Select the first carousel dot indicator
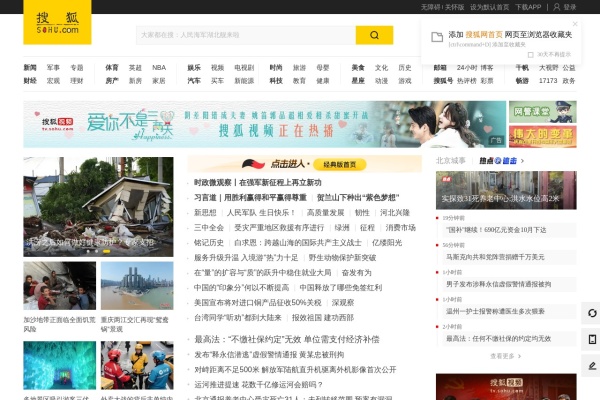Image resolution: width=600 pixels, height=400 pixels. (88, 251)
